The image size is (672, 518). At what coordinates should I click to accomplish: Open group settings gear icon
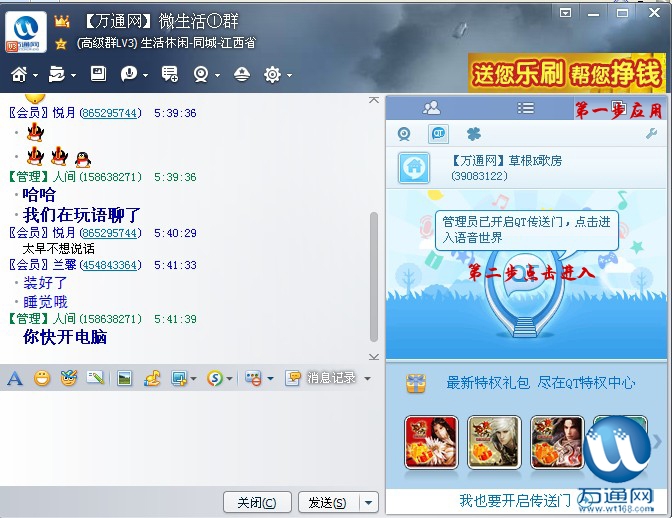tap(272, 75)
